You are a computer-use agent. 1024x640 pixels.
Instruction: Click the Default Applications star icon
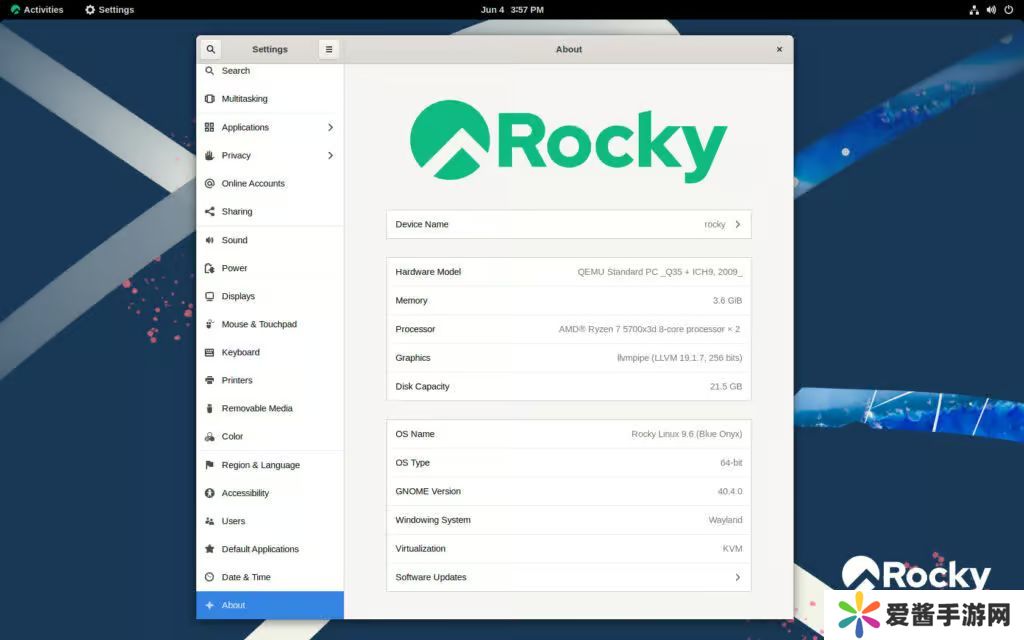(x=210, y=549)
